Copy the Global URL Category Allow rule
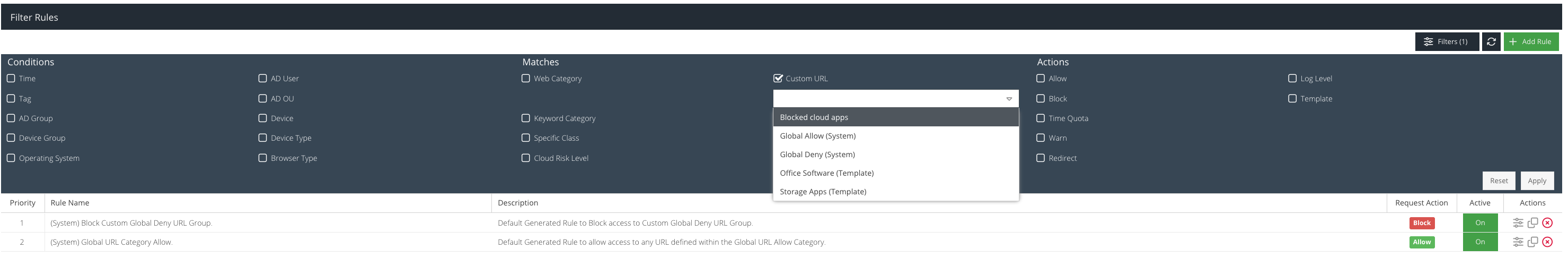Screen dimensions: 1568x266 coord(1532,242)
